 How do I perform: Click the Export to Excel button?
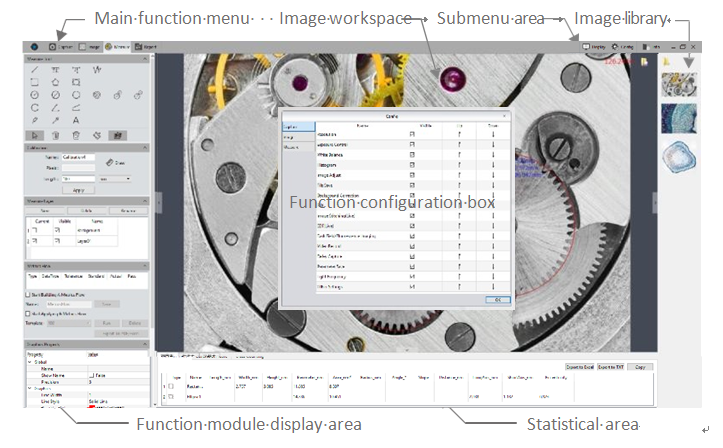[x=580, y=367]
